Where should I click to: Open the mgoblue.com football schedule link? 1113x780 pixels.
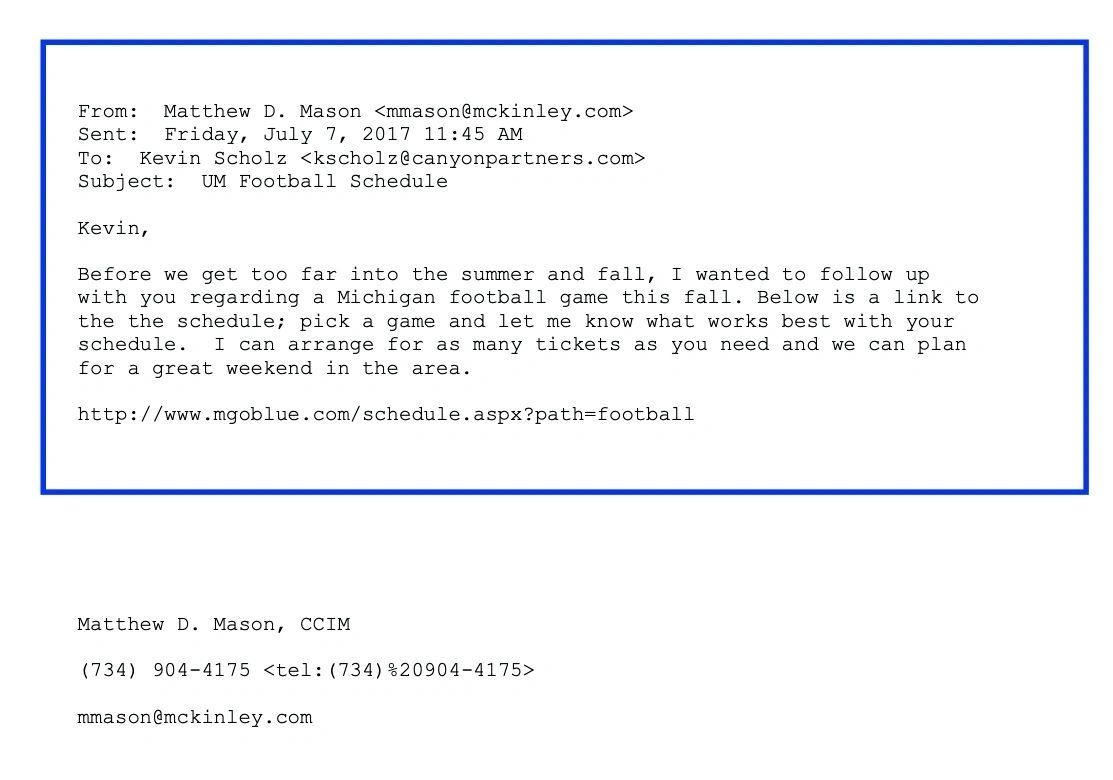click(385, 414)
